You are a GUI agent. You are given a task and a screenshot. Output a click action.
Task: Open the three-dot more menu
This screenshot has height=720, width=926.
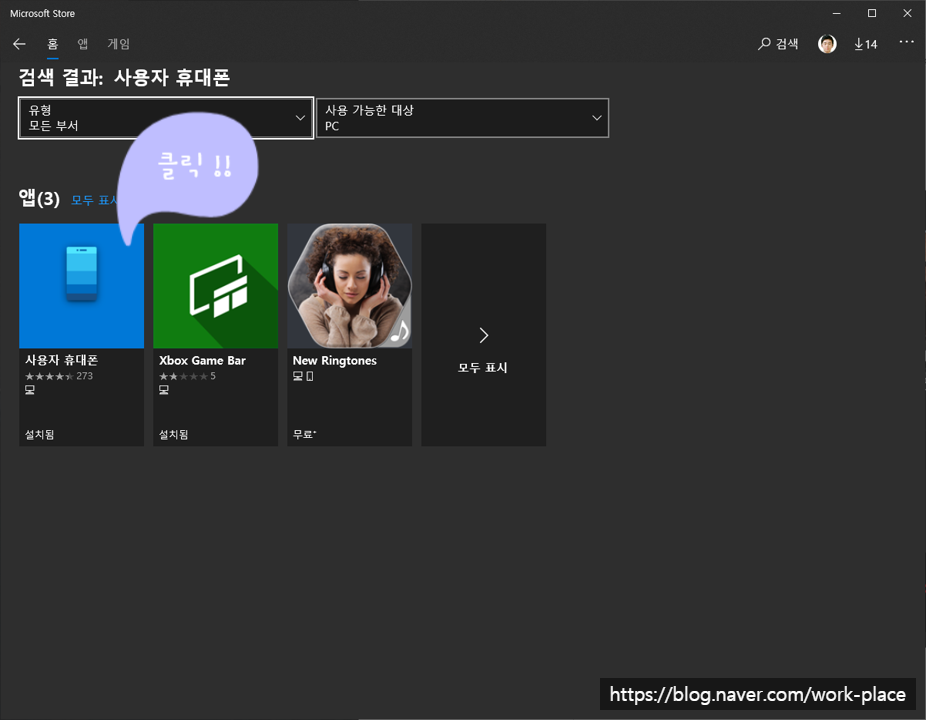click(907, 42)
